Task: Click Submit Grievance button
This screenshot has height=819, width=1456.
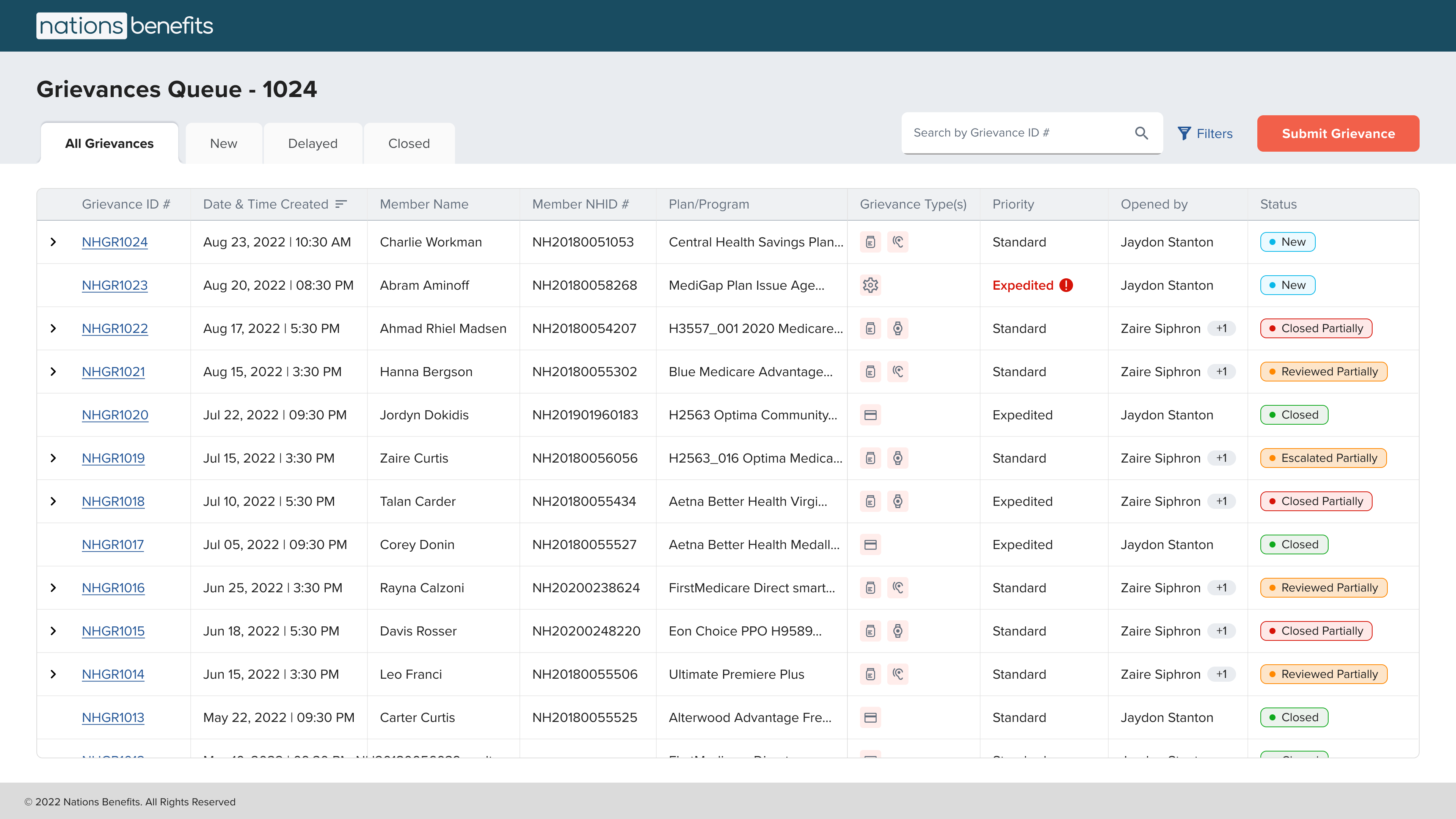Action: click(1338, 133)
